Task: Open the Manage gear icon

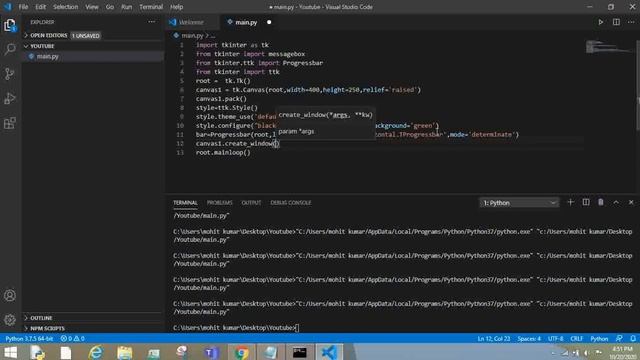Action: click(x=10, y=320)
